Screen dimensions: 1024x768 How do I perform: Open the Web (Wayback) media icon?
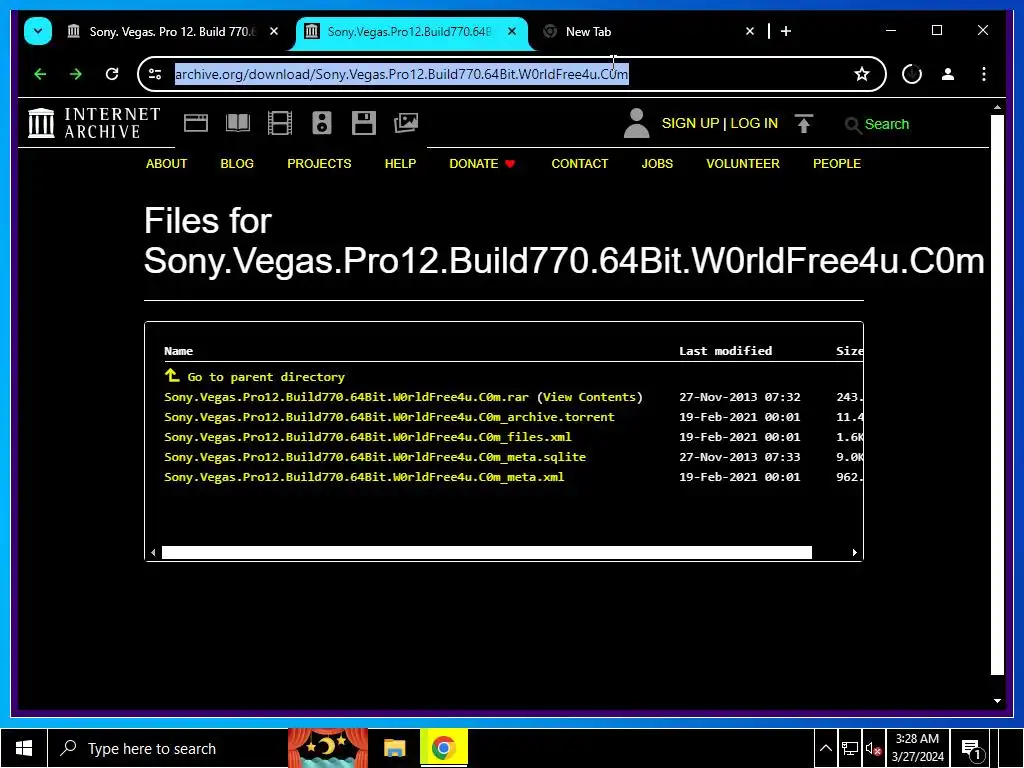coord(195,123)
